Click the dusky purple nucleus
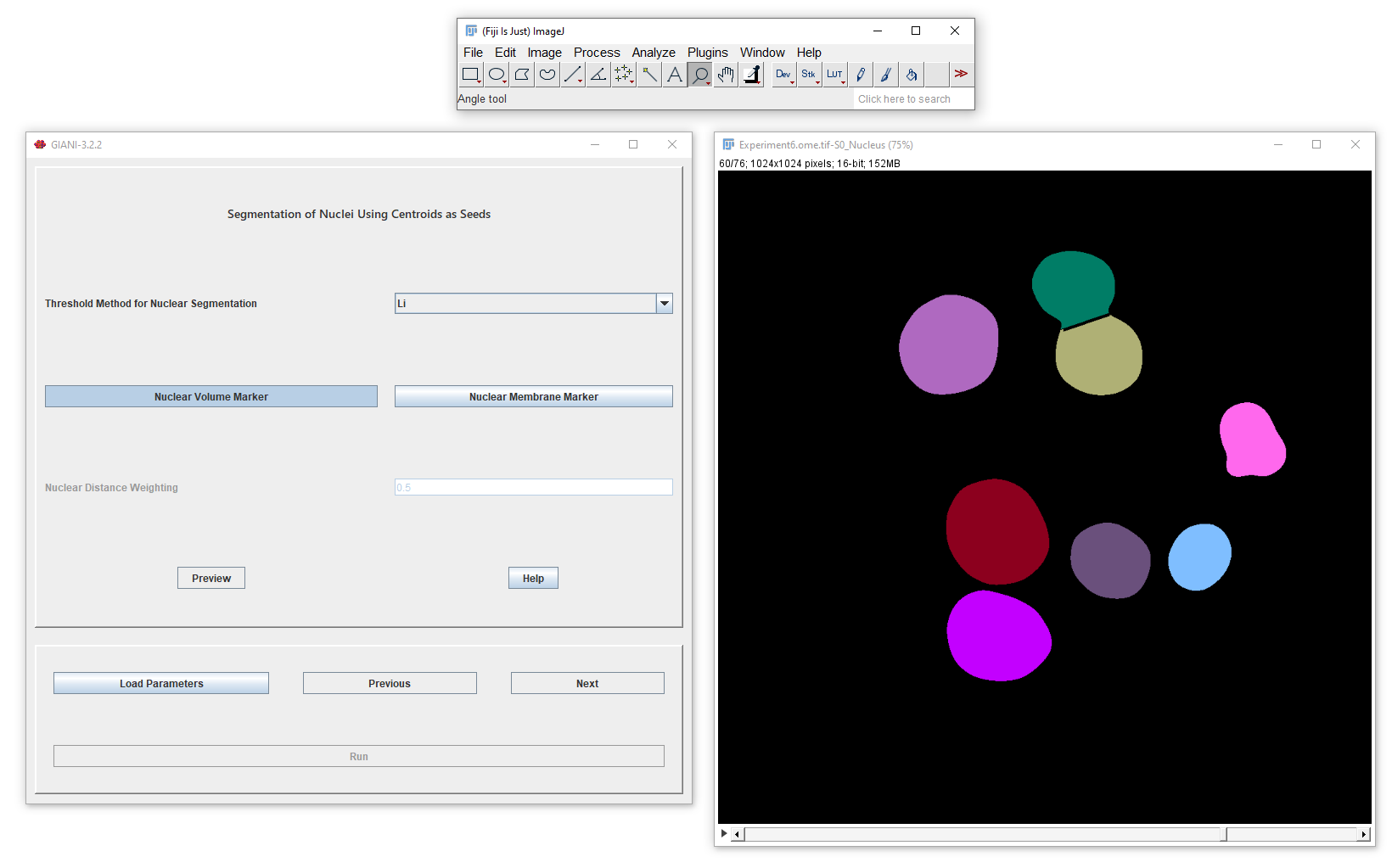This screenshot has height=868, width=1392. coord(1110,561)
